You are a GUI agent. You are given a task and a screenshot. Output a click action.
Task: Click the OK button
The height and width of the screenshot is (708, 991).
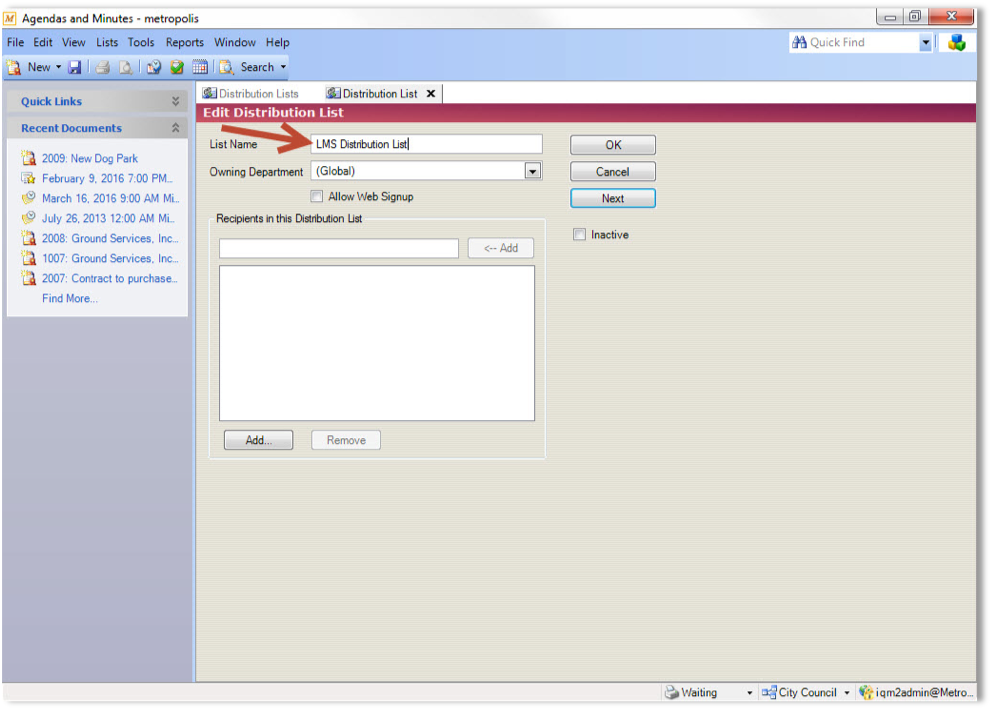pyautogui.click(x=613, y=145)
